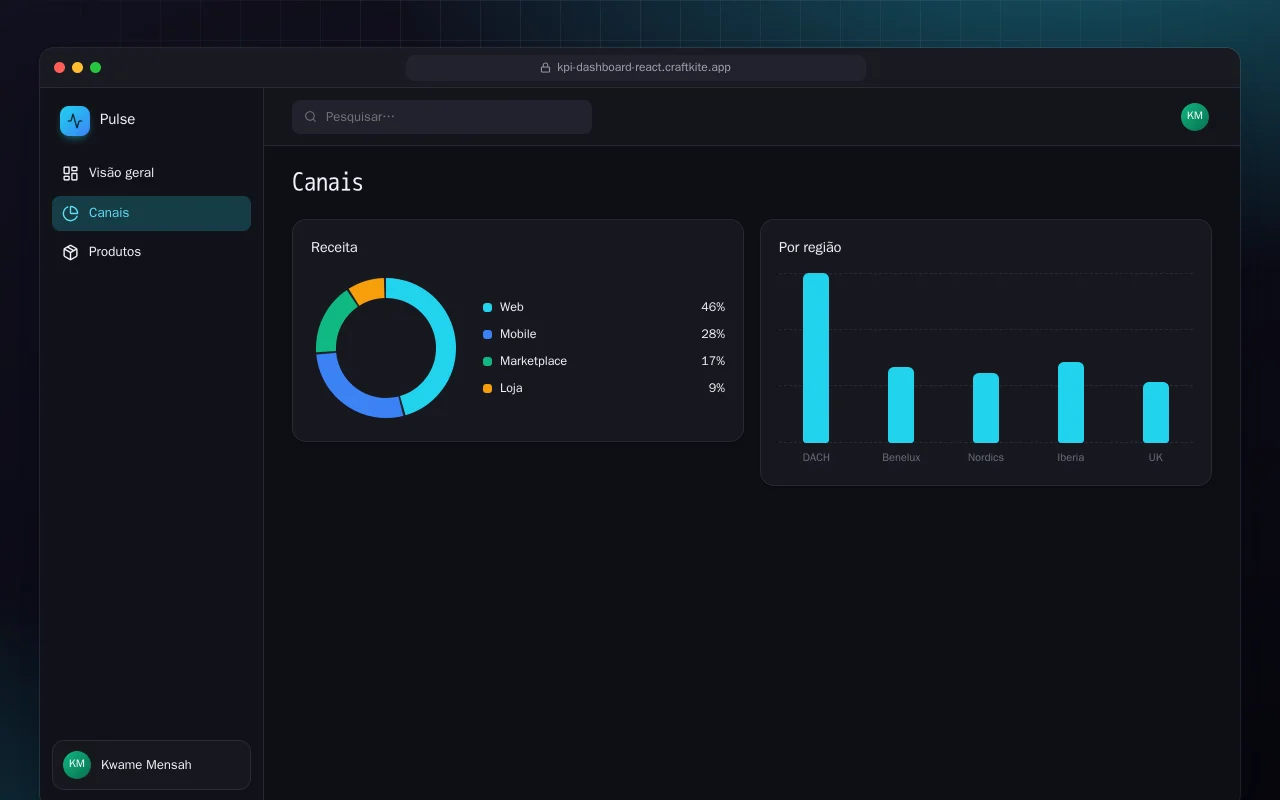The image size is (1280, 800).
Task: Open the KM avatar in top bar
Action: point(1195,117)
